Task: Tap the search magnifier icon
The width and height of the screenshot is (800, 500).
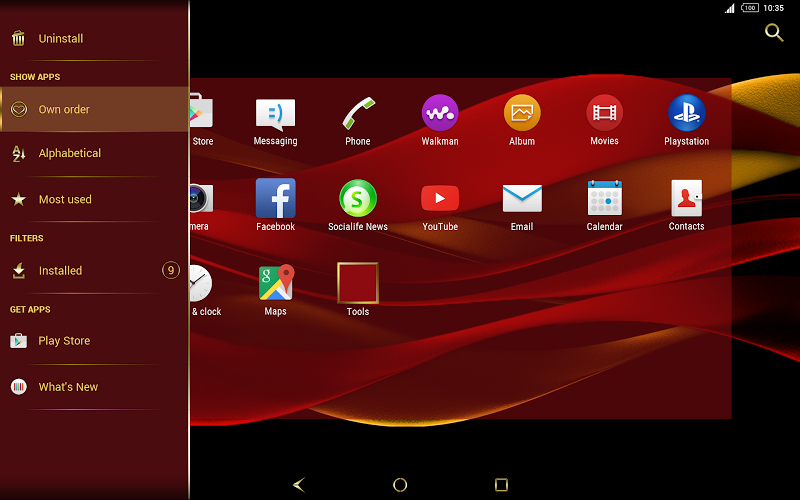Action: click(x=774, y=33)
